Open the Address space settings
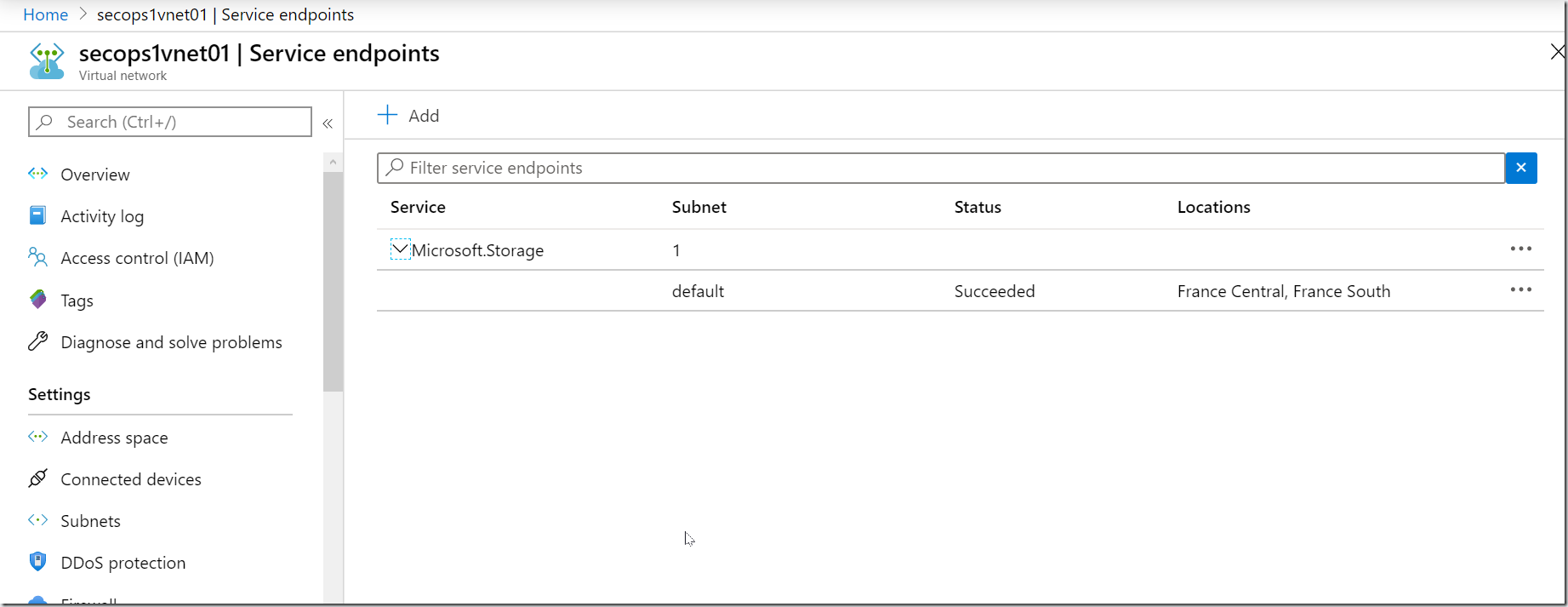 [x=114, y=438]
